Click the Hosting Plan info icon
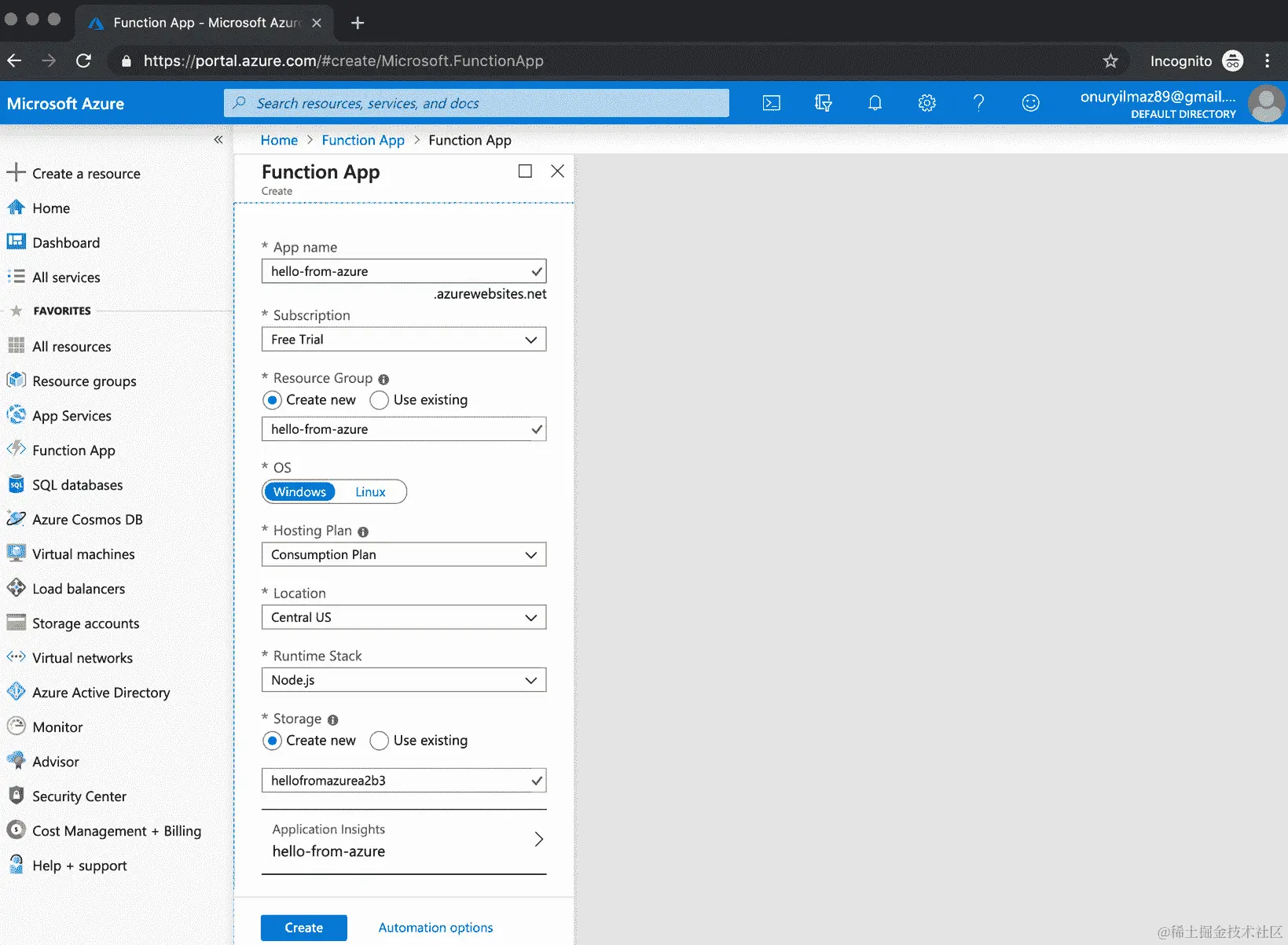1288x945 pixels. (363, 531)
